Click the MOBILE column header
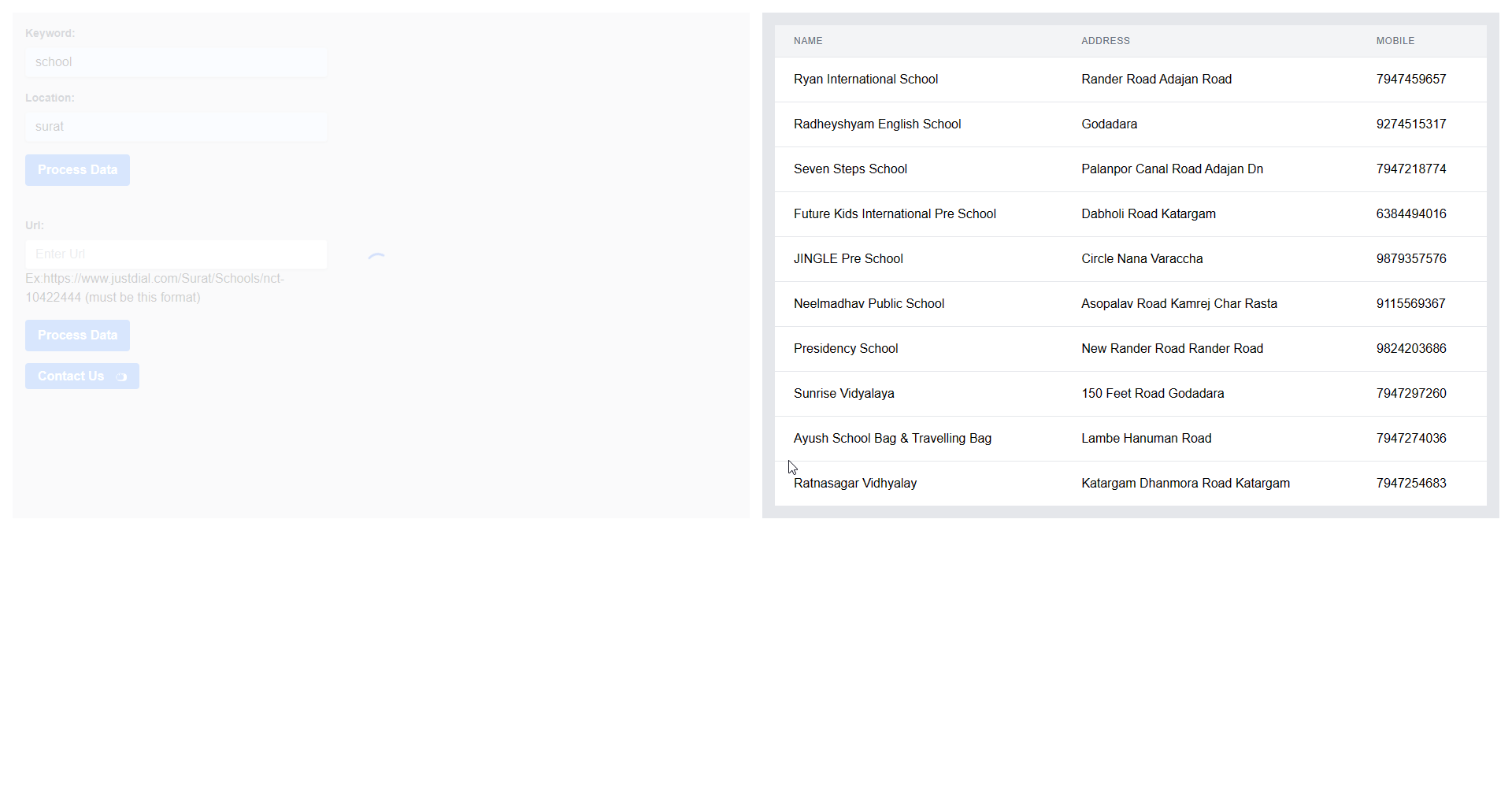 1395,41
